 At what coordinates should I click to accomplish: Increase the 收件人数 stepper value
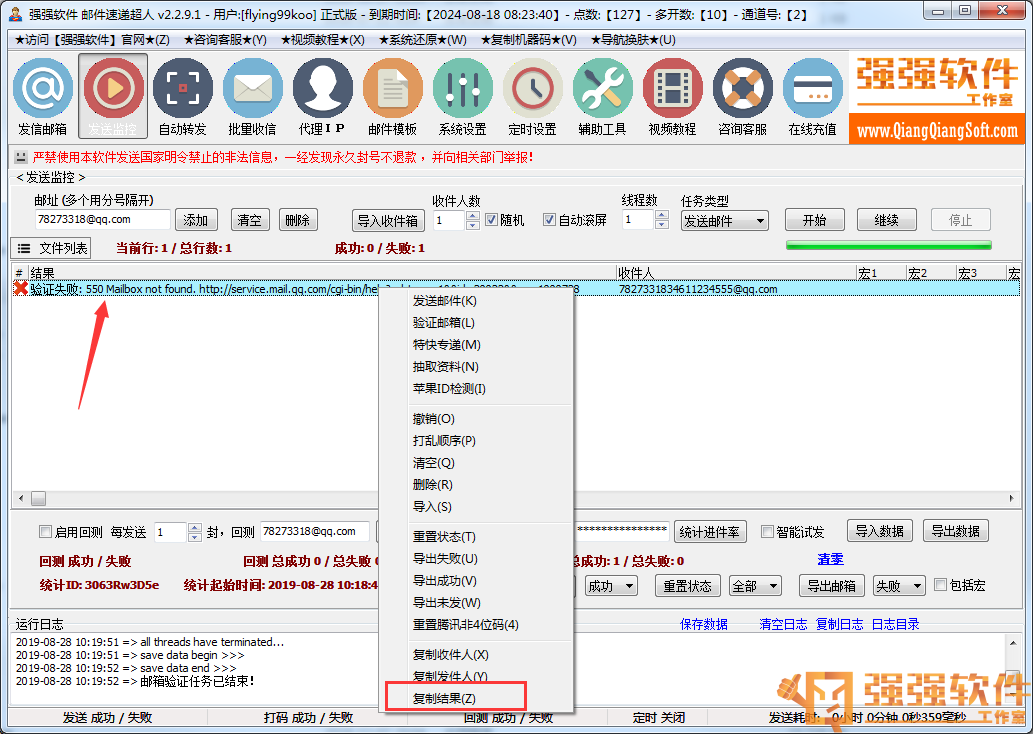click(x=472, y=215)
